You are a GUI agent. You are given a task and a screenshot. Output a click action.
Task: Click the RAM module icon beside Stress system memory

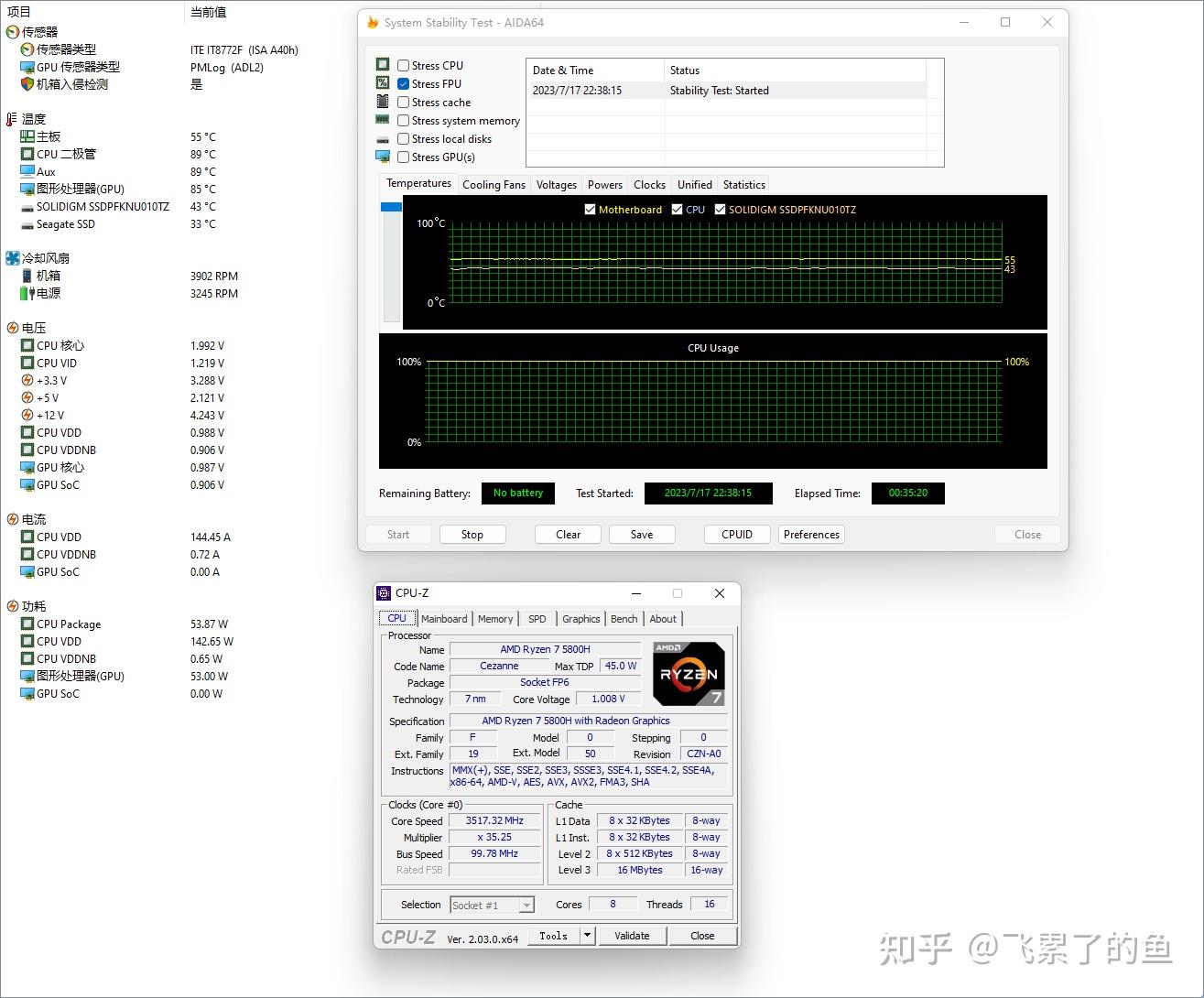383,120
